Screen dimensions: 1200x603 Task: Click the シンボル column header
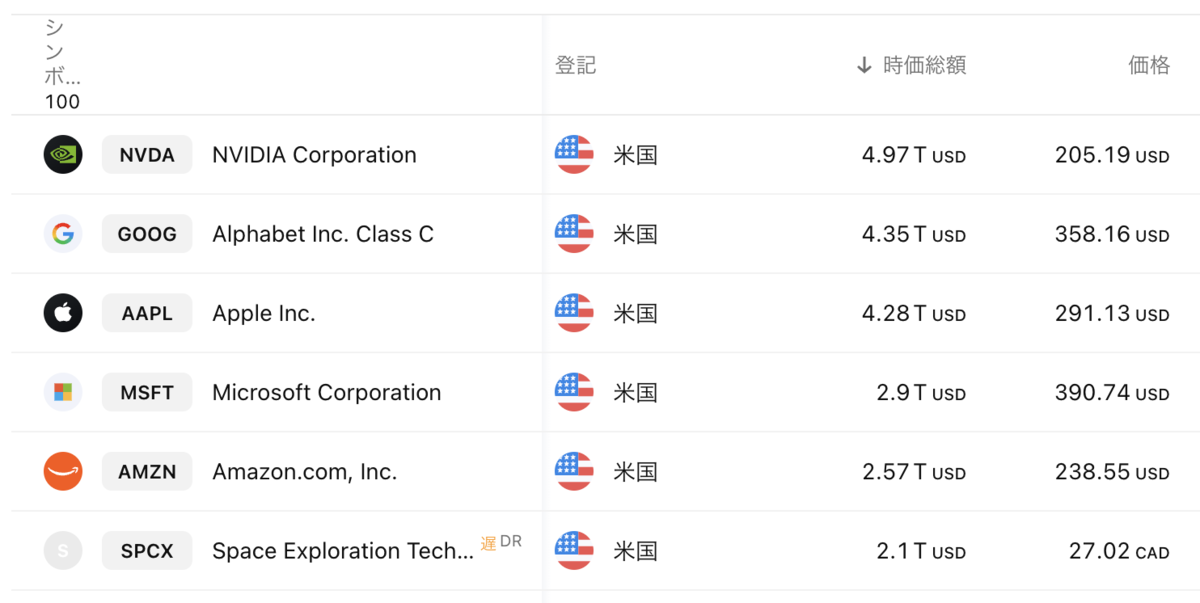[62, 66]
